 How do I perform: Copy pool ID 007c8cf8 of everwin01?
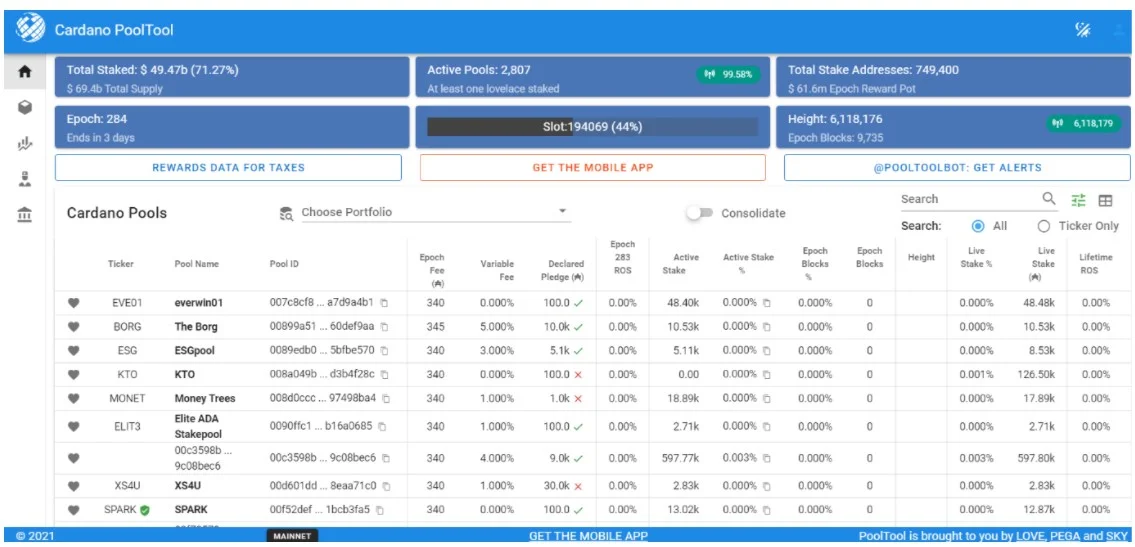[384, 302]
